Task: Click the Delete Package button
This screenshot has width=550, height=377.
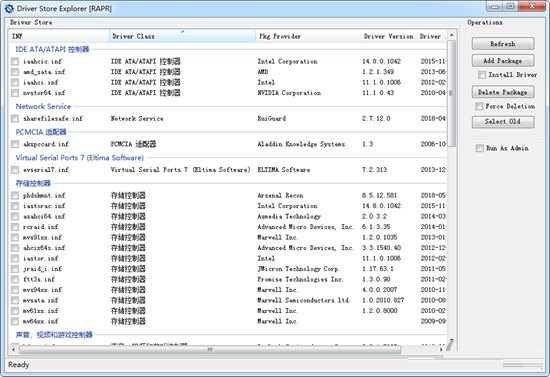Action: pyautogui.click(x=503, y=92)
